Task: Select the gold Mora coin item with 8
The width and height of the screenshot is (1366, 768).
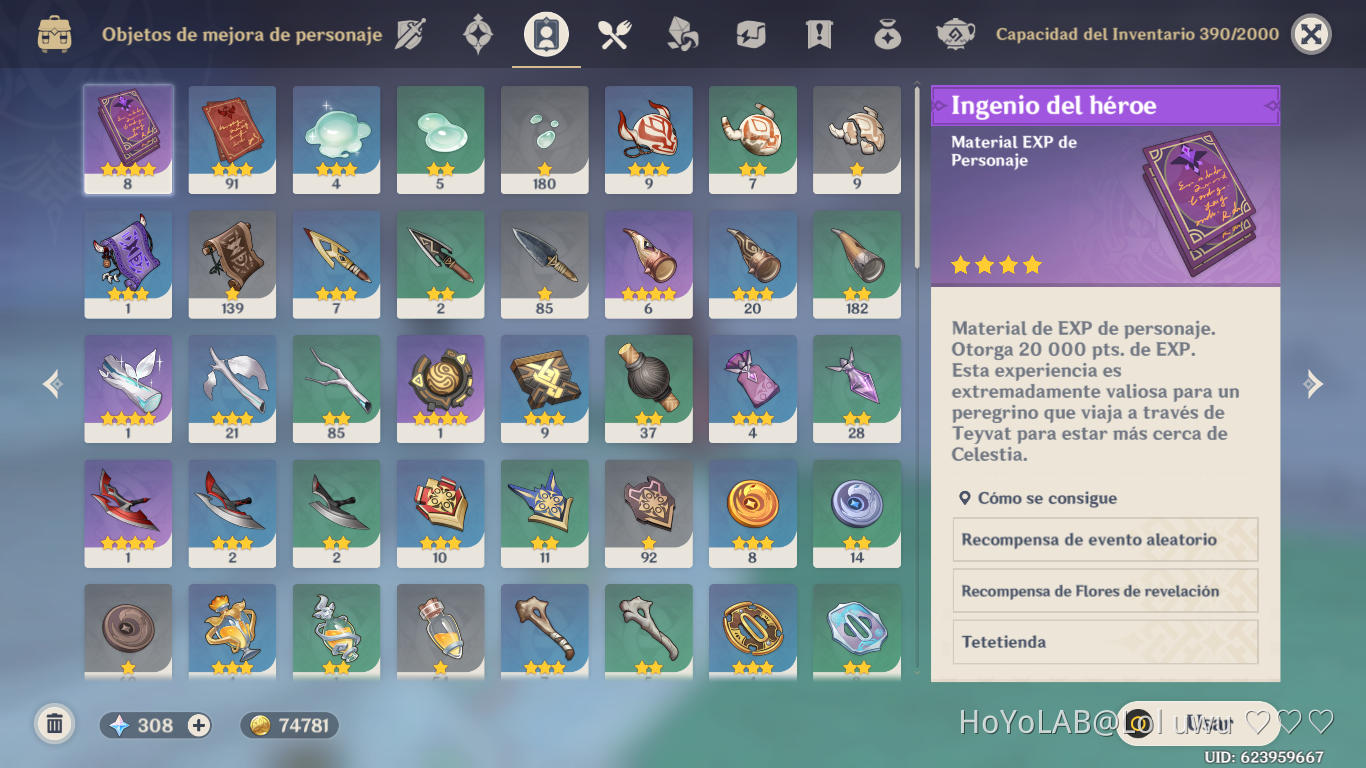Action: point(752,514)
